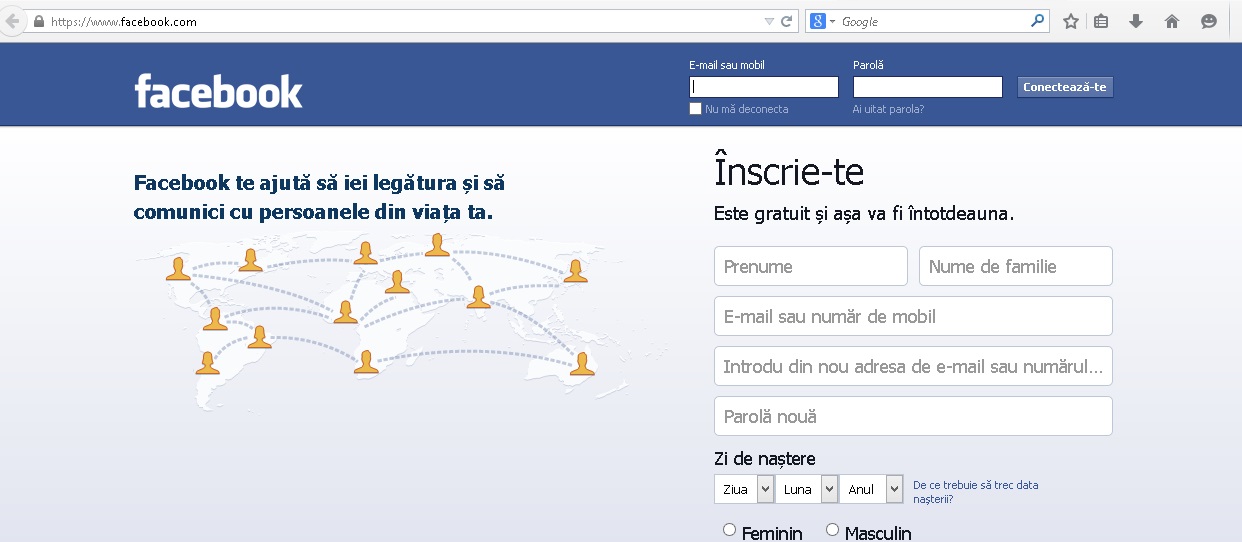
Task: Follow the 'Ai uitat parola?' link
Action: [888, 109]
